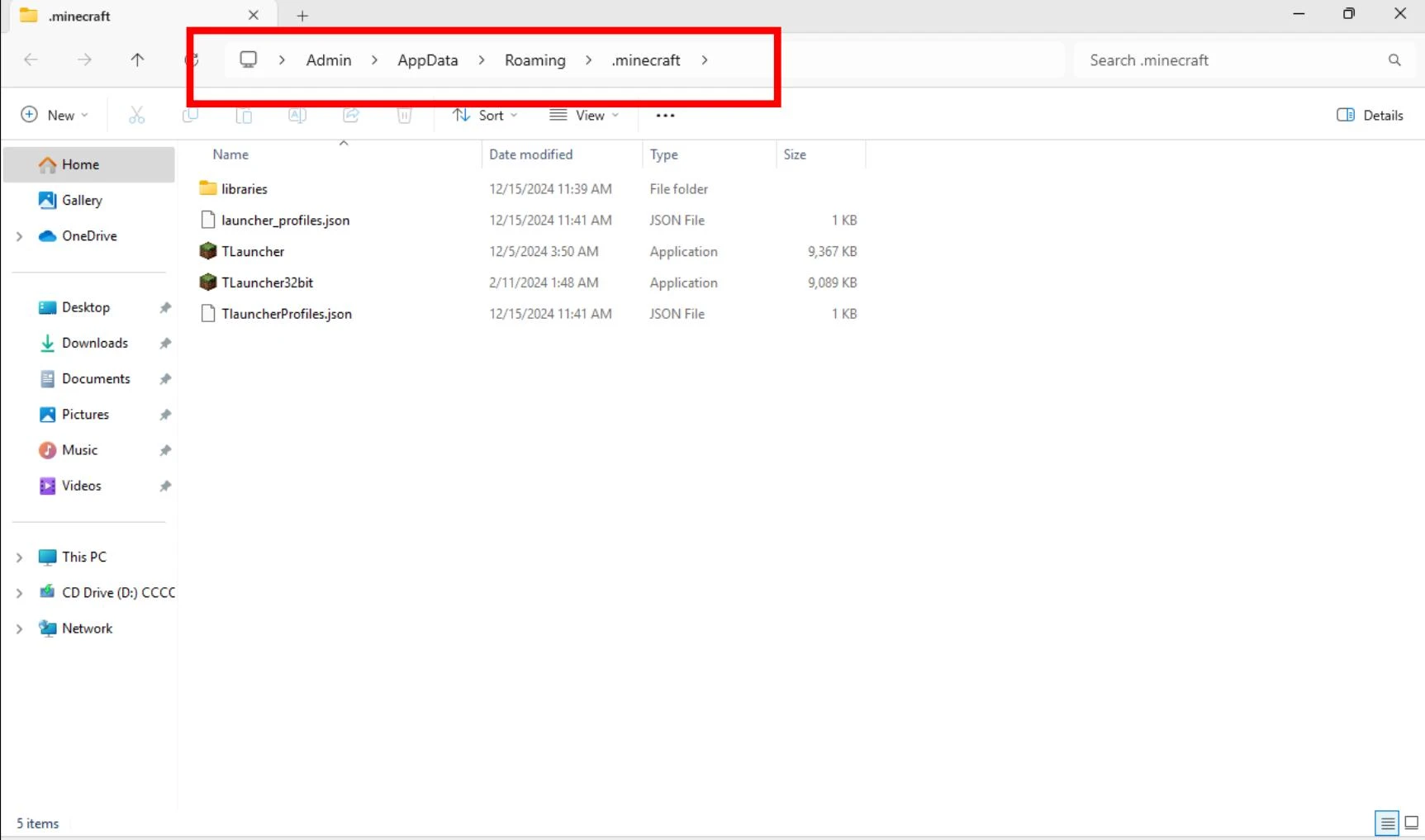Navigate to Roaming in breadcrumb
This screenshot has width=1425, height=840.
click(x=535, y=60)
